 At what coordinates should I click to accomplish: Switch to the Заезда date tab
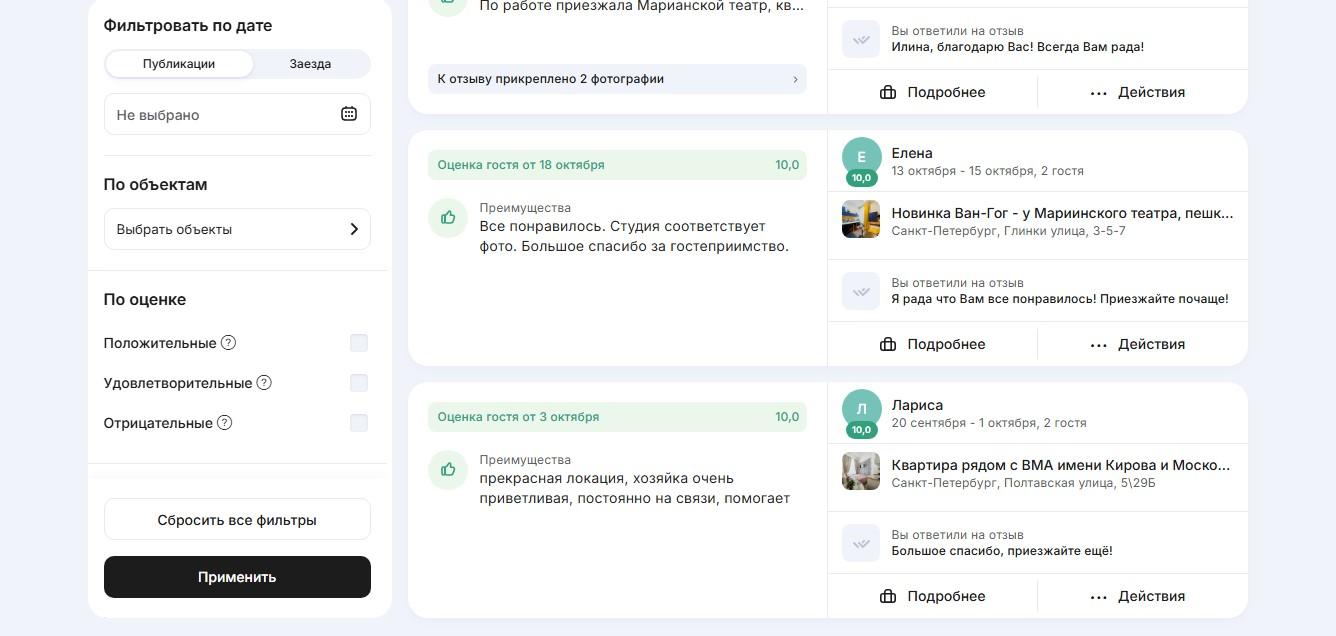tap(310, 64)
